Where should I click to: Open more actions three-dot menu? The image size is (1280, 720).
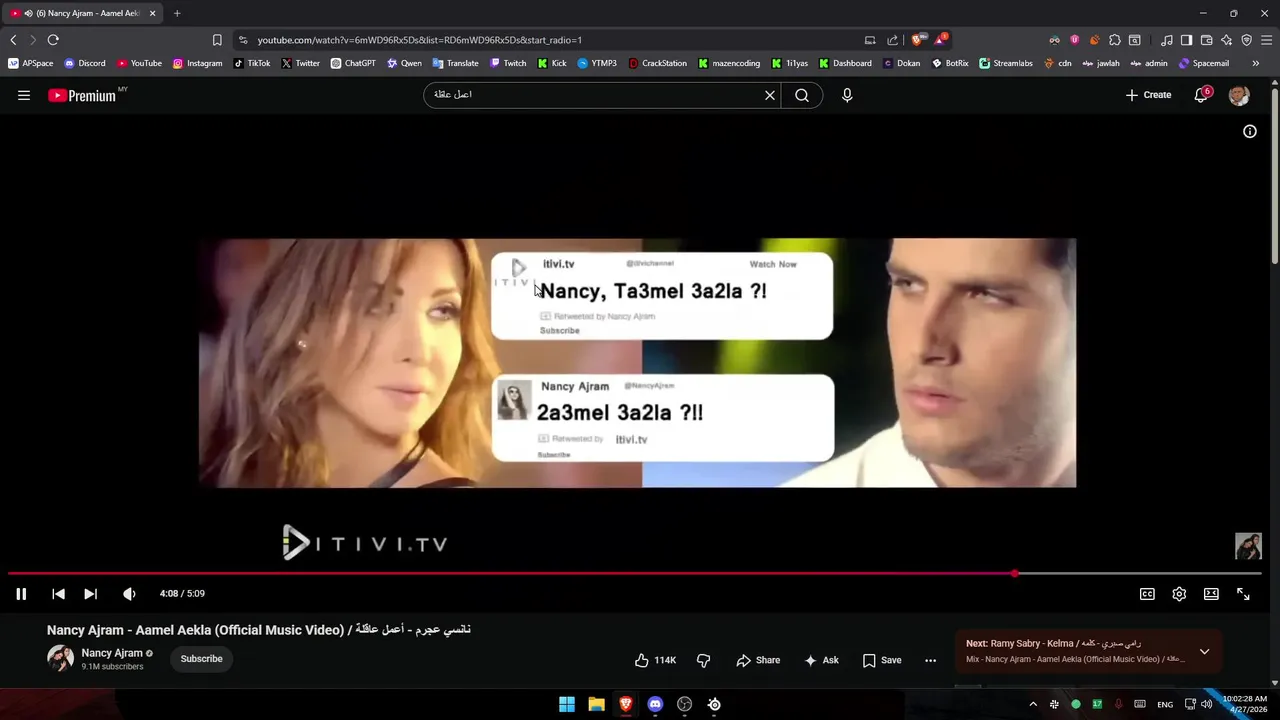[930, 660]
